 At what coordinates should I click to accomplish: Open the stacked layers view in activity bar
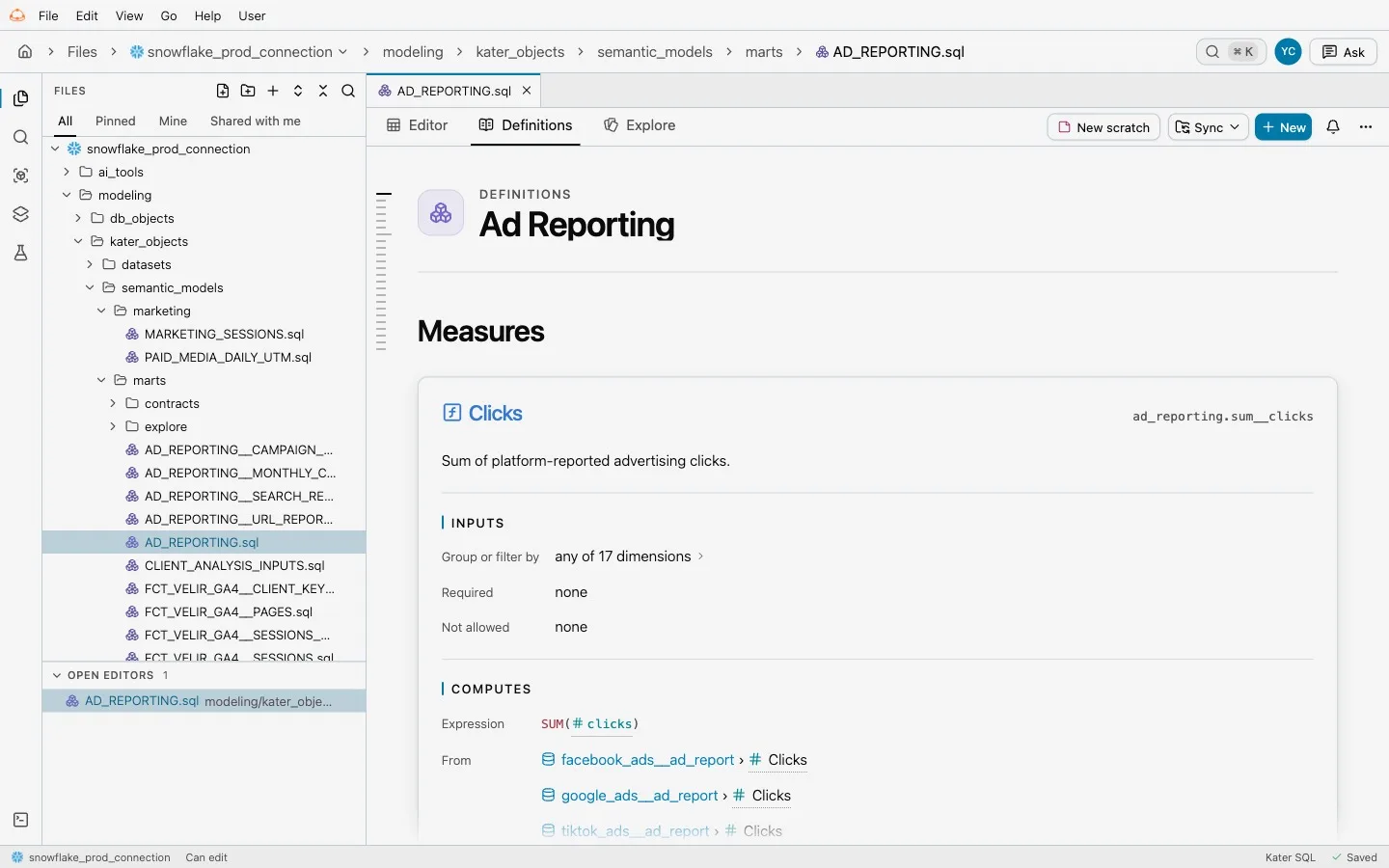21,214
